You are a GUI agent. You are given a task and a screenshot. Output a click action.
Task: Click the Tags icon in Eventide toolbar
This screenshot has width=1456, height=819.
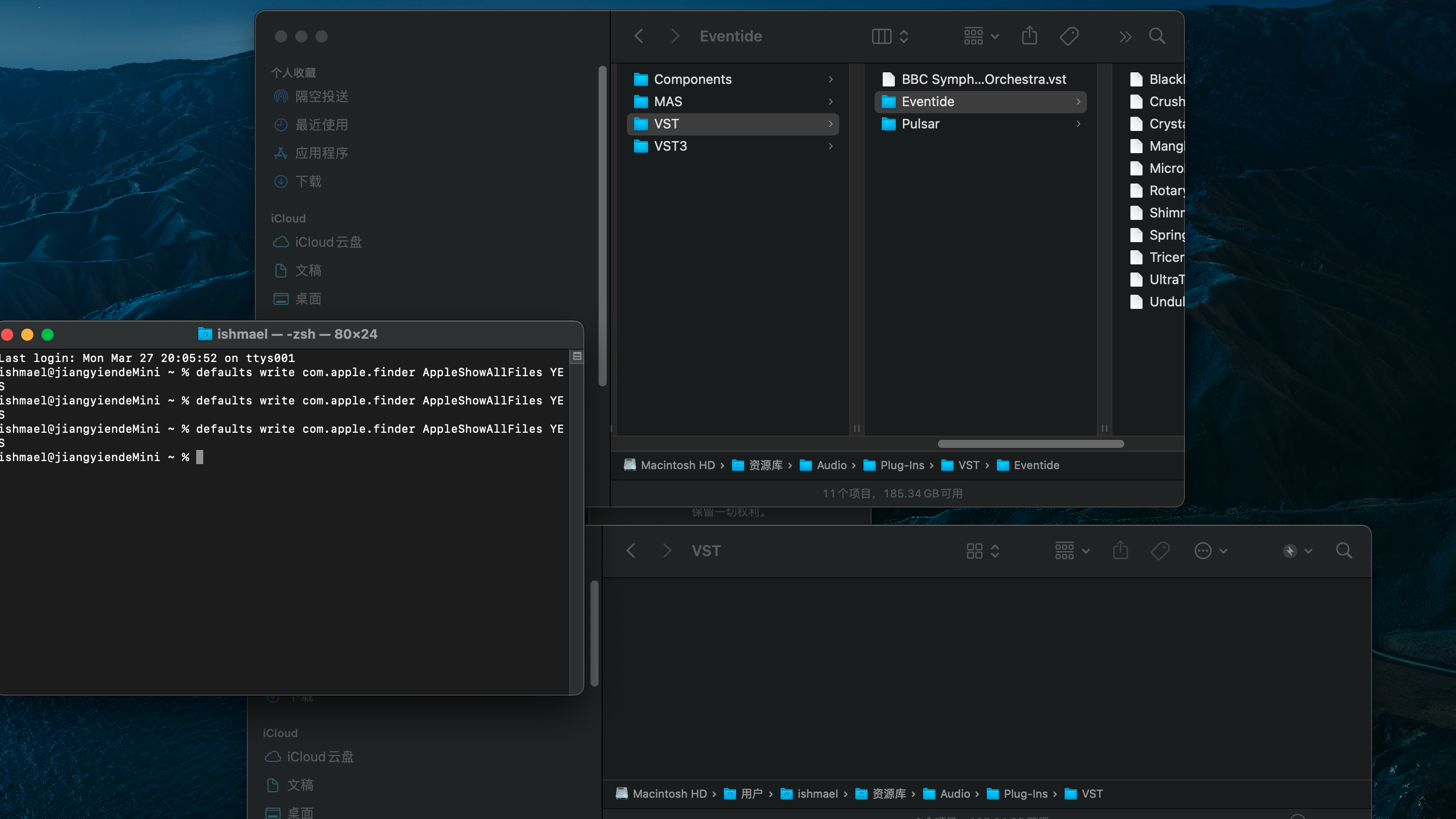pos(1069,36)
